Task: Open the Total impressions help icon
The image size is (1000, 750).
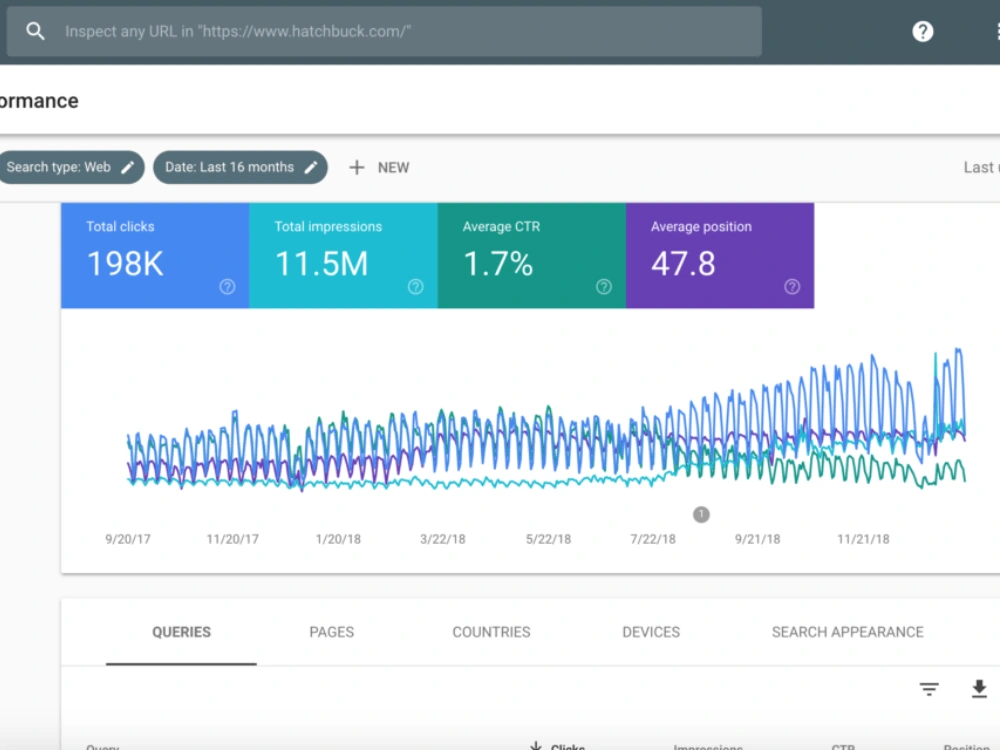Action: (x=415, y=287)
